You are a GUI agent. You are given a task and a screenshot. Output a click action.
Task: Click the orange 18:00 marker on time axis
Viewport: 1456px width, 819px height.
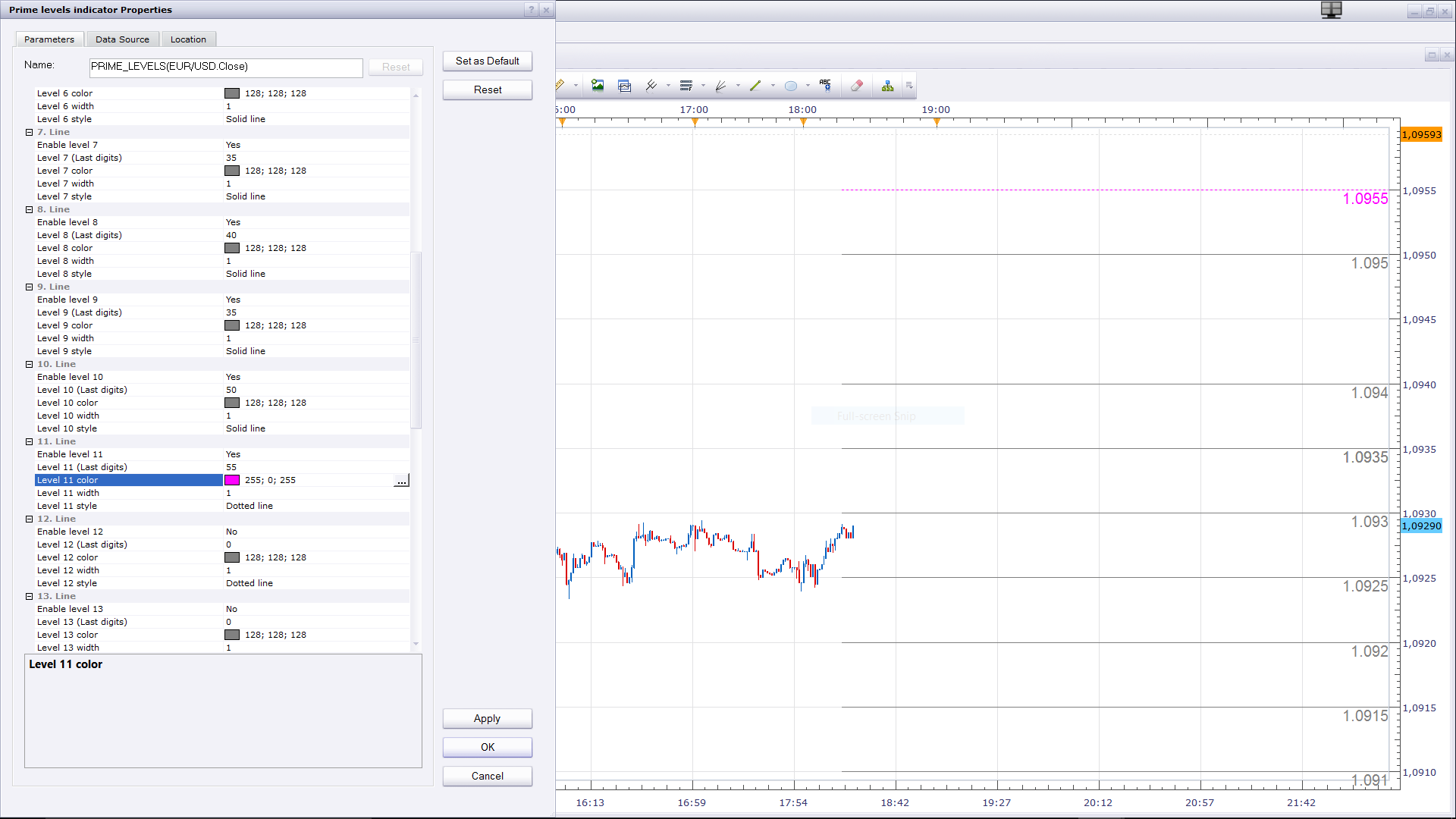(x=803, y=122)
